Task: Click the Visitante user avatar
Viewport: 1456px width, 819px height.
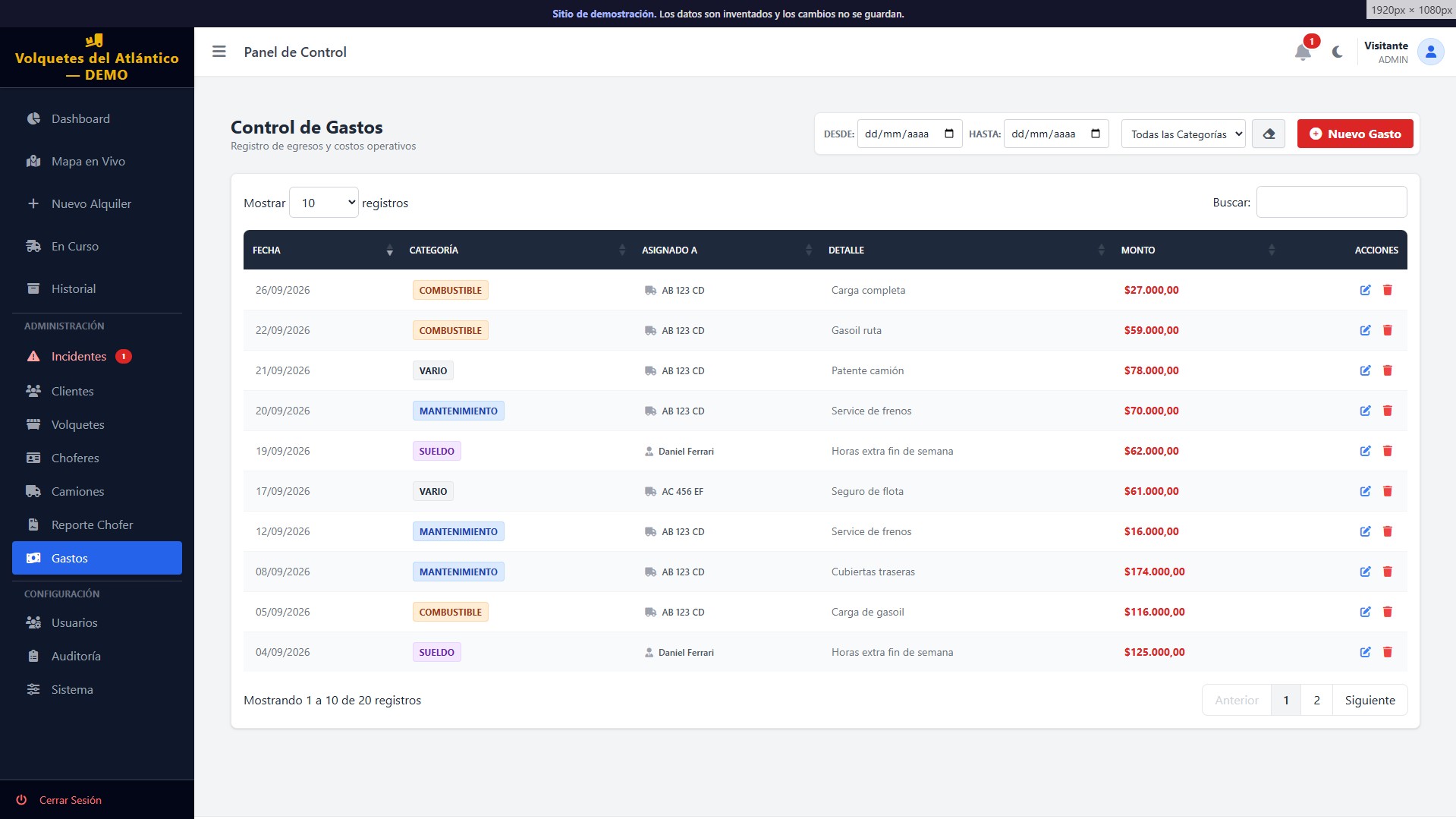Action: (x=1430, y=52)
